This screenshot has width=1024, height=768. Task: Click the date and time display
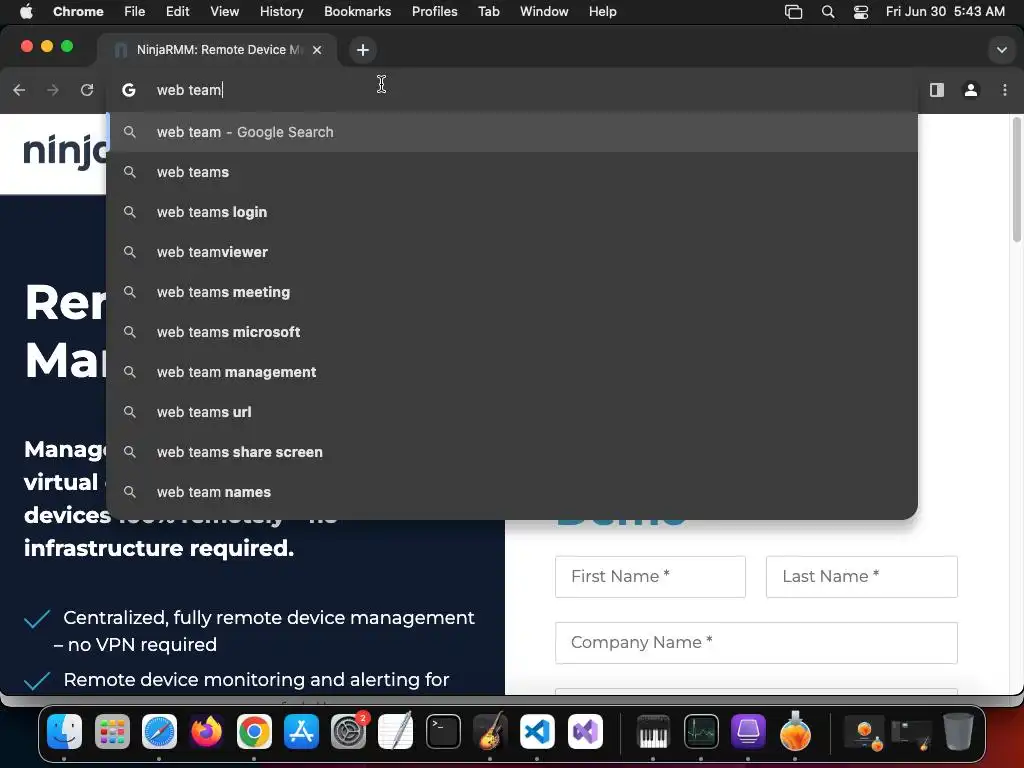(x=945, y=11)
